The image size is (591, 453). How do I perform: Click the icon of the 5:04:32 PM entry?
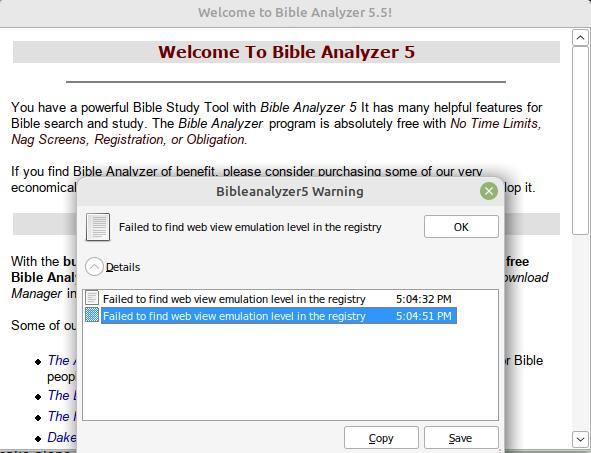92,298
